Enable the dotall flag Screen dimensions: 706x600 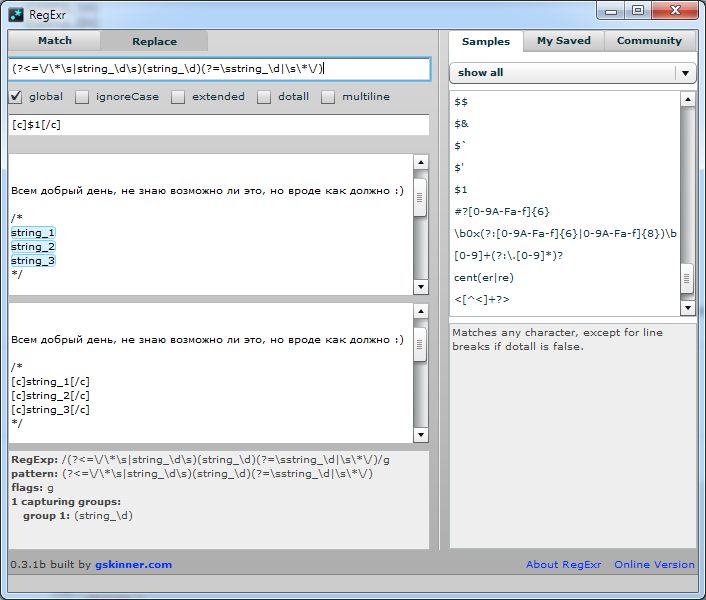(x=264, y=97)
